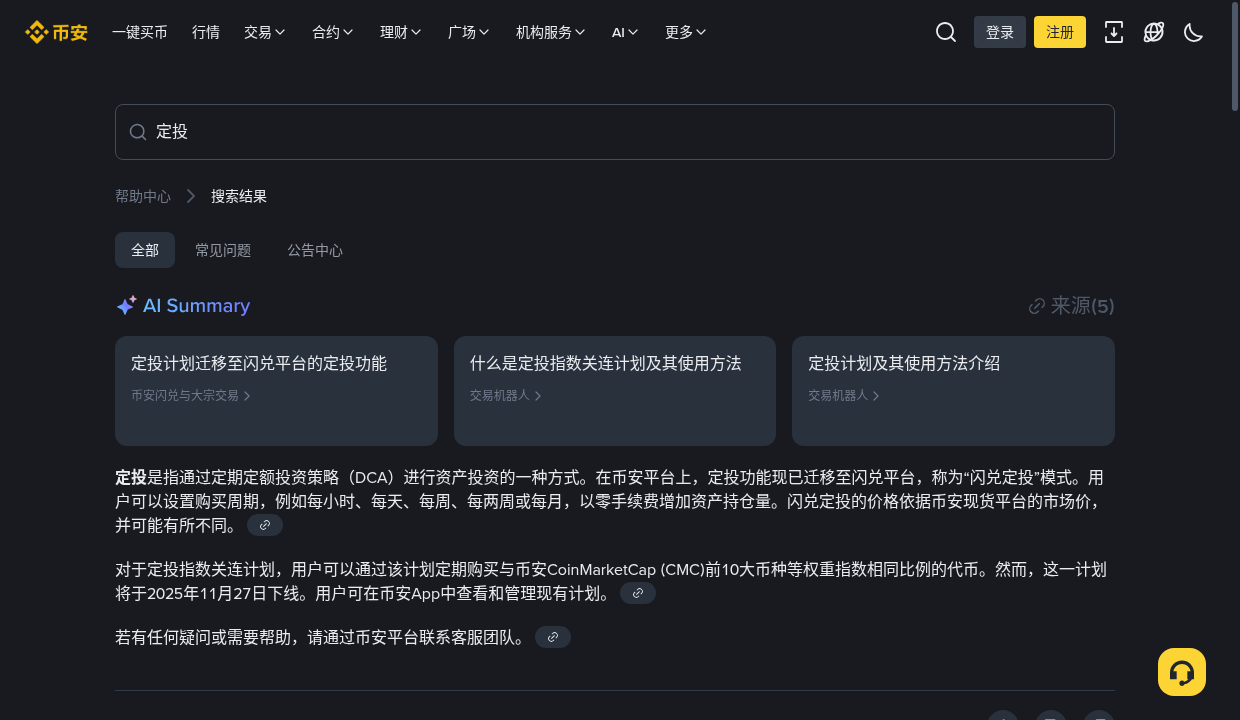Click the AI Summary sparkle icon
The width and height of the screenshot is (1240, 720).
126,306
